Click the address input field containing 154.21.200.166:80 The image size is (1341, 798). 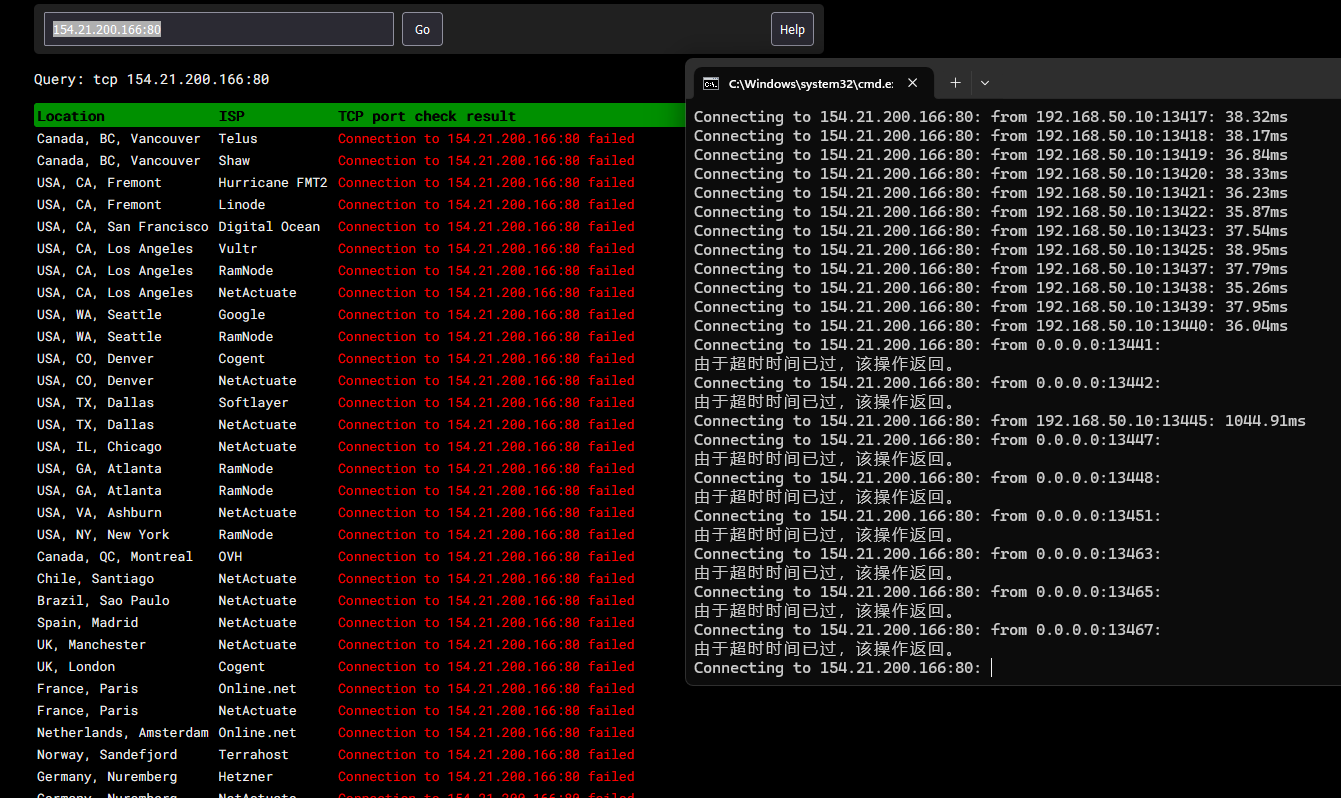[219, 29]
